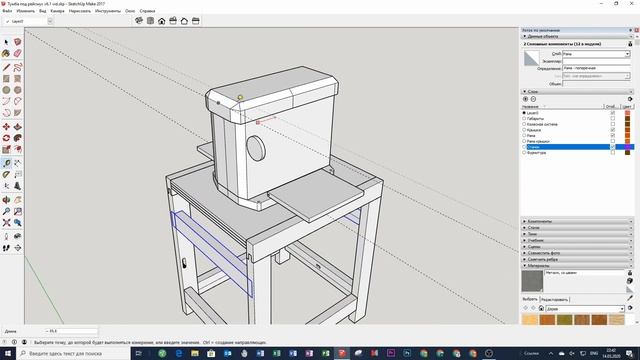The width and height of the screenshot is (640, 360).
Task: Click current material preview thumbnail
Action: coord(532,281)
